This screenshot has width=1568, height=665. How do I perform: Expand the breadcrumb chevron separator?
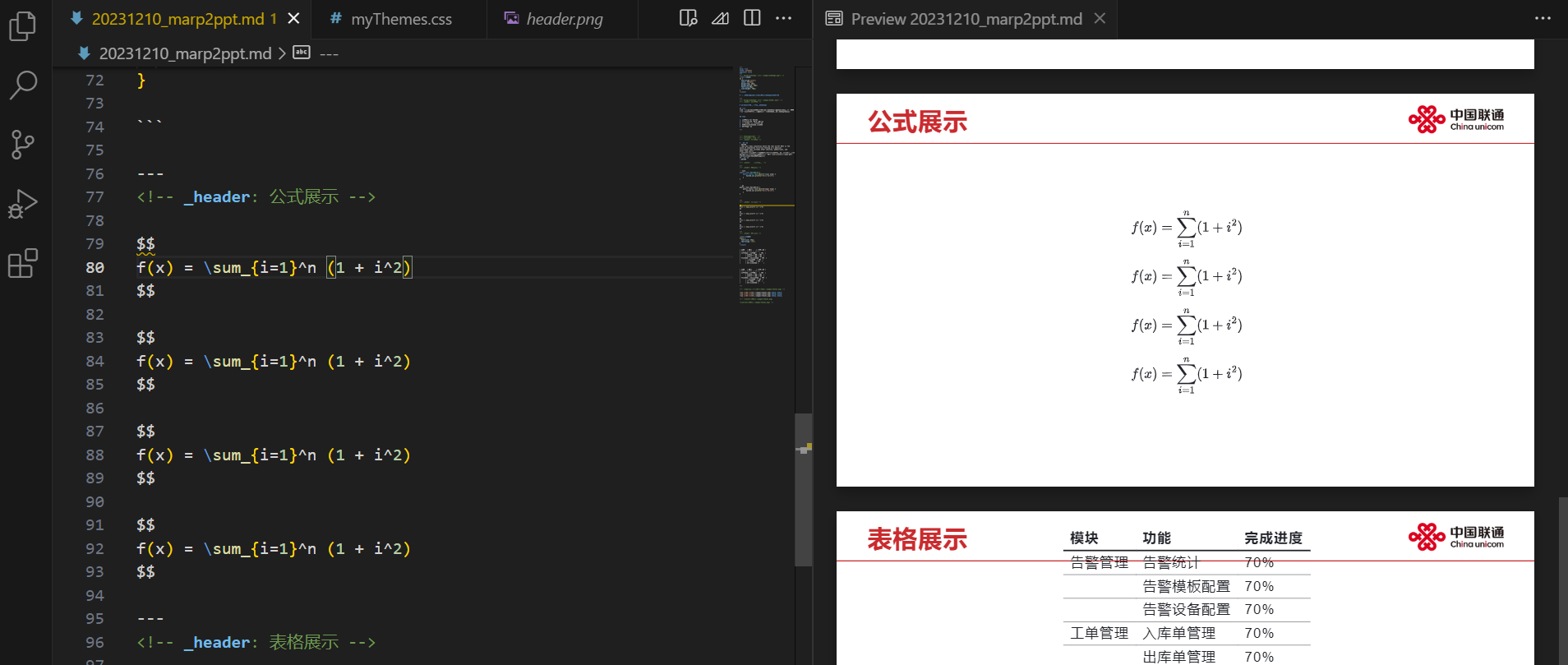coord(283,53)
